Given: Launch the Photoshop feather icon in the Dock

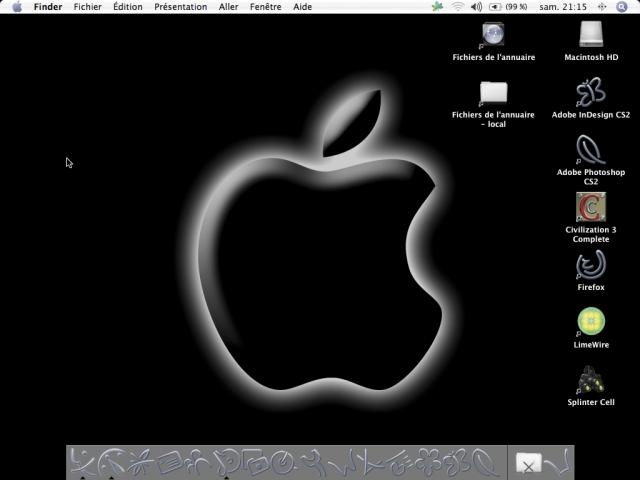Looking at the screenshot, I should point(486,463).
